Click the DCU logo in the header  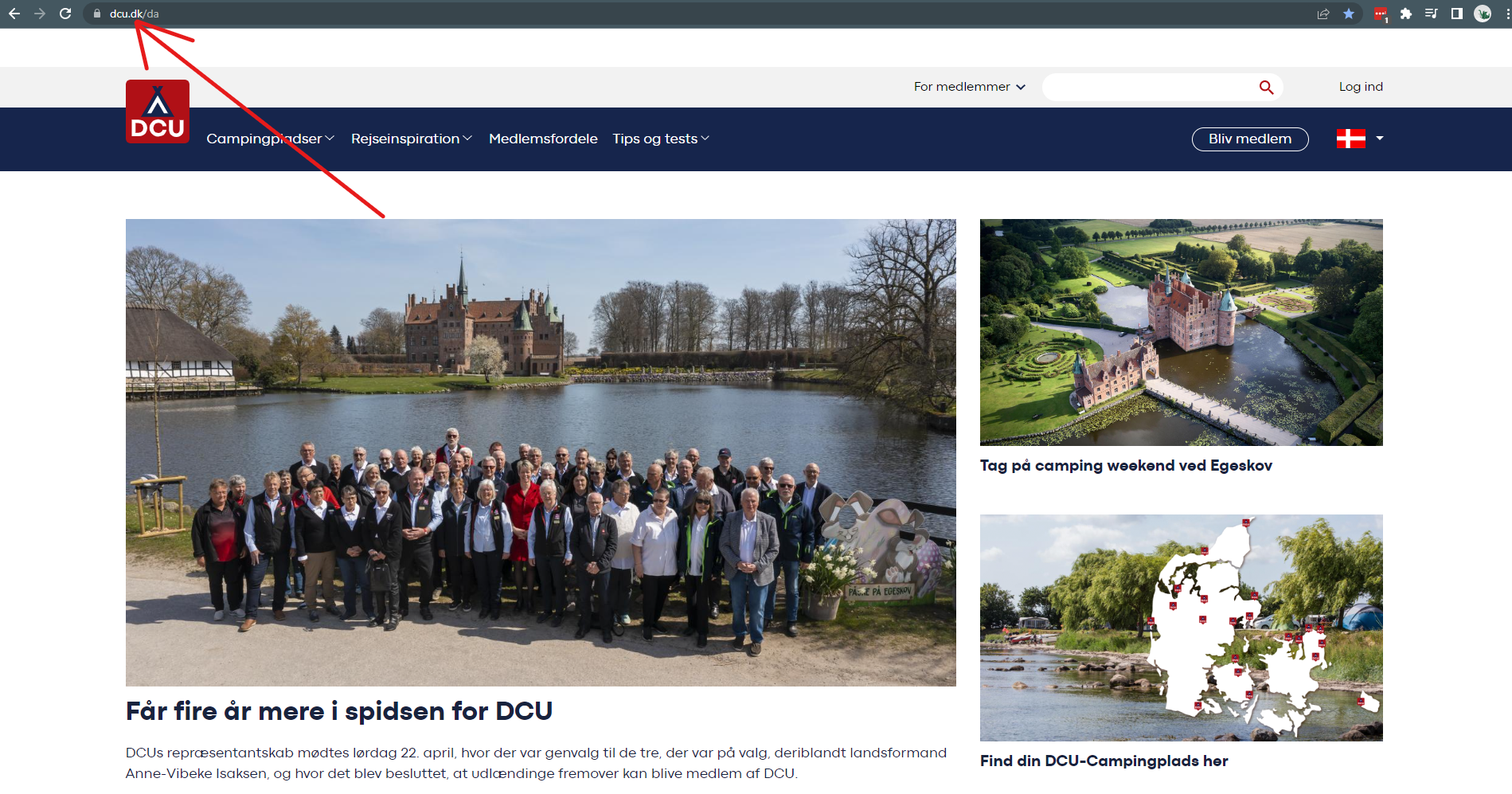tap(157, 111)
